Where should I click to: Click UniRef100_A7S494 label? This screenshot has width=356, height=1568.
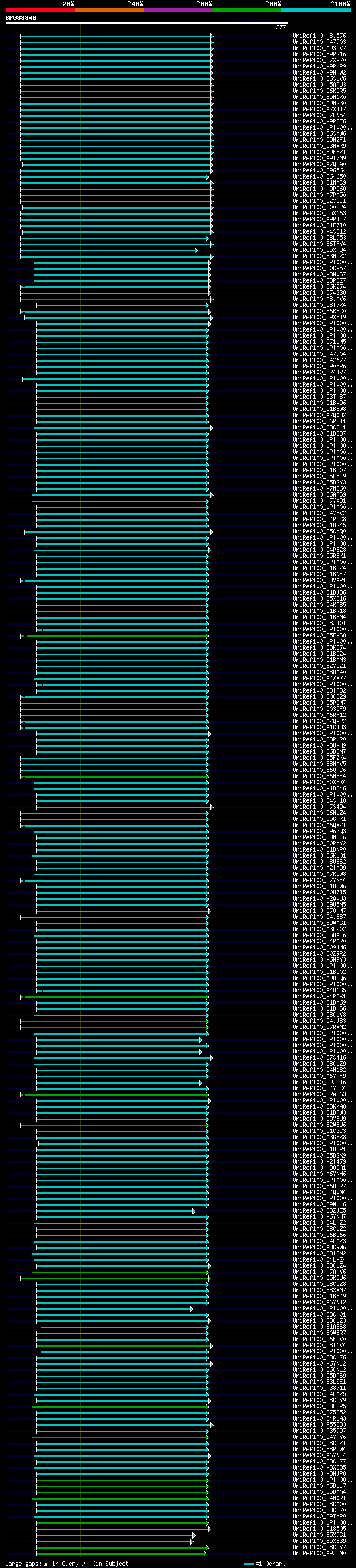[319, 807]
